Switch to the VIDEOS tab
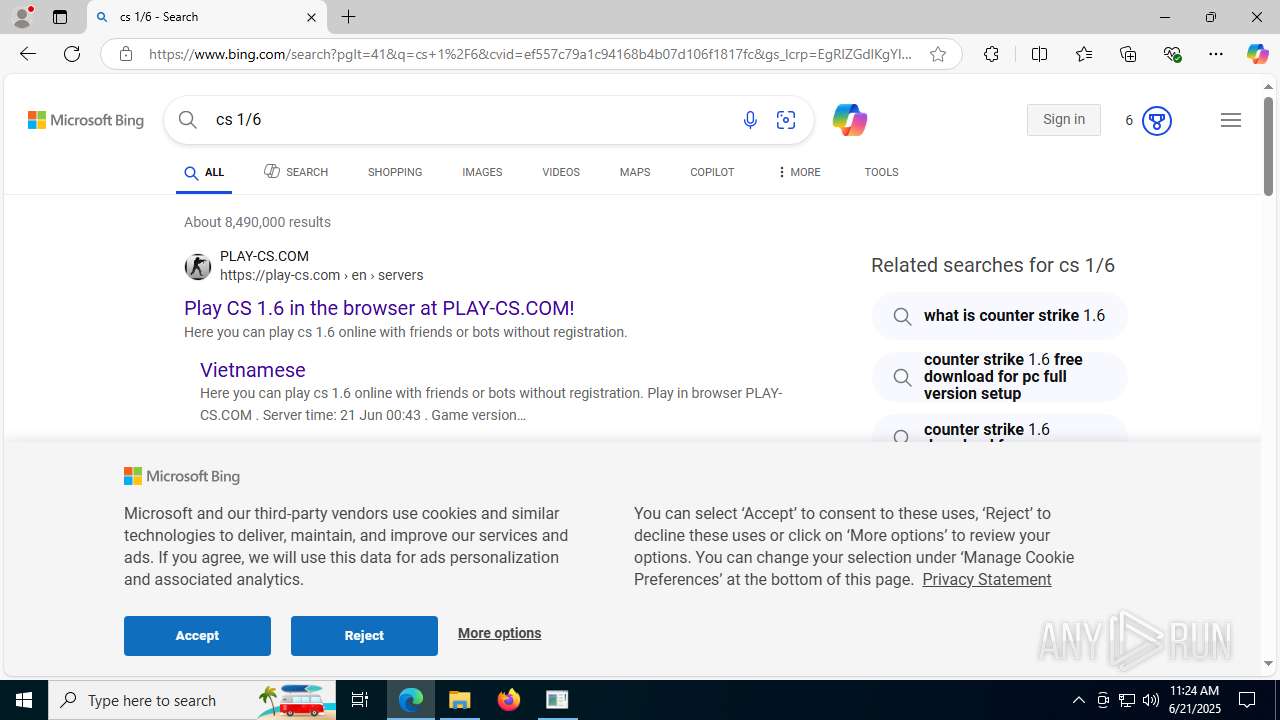Image resolution: width=1280 pixels, height=720 pixels. (561, 172)
